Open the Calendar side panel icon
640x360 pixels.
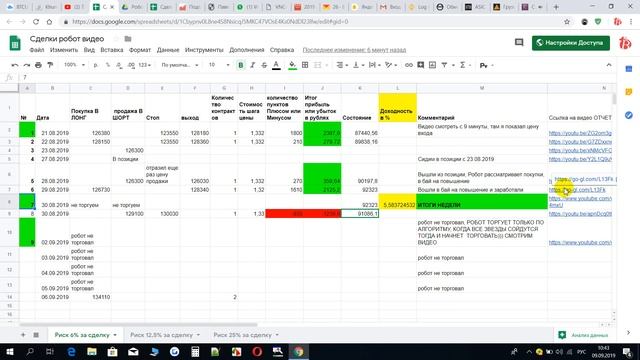pyautogui.click(x=629, y=69)
